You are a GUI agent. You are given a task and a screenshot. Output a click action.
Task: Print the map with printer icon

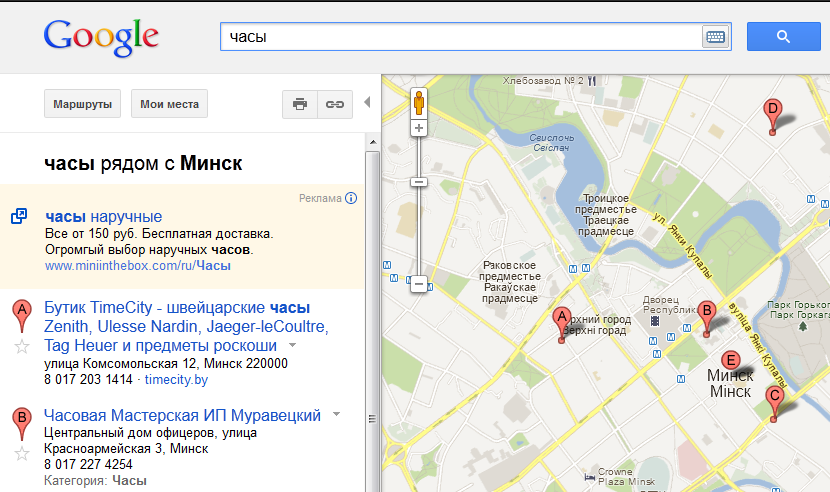[300, 104]
